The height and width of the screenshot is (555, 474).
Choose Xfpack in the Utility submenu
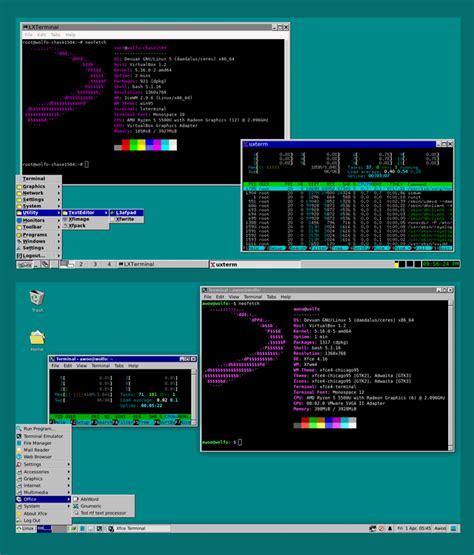tap(85, 225)
